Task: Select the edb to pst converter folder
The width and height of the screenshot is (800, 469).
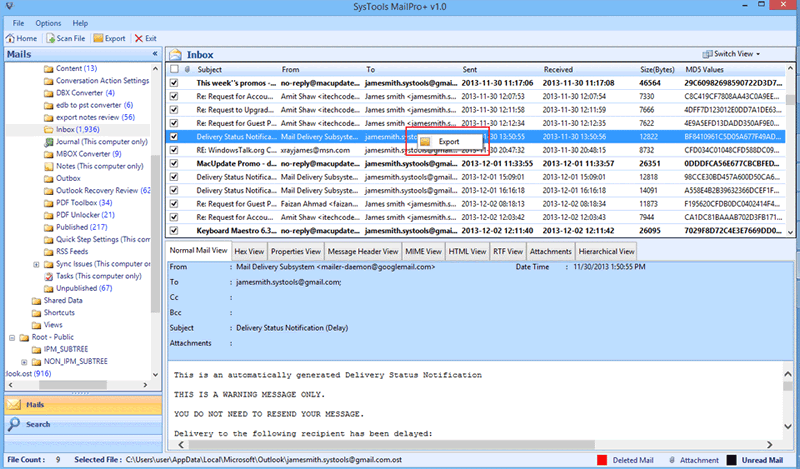Action: (x=94, y=105)
